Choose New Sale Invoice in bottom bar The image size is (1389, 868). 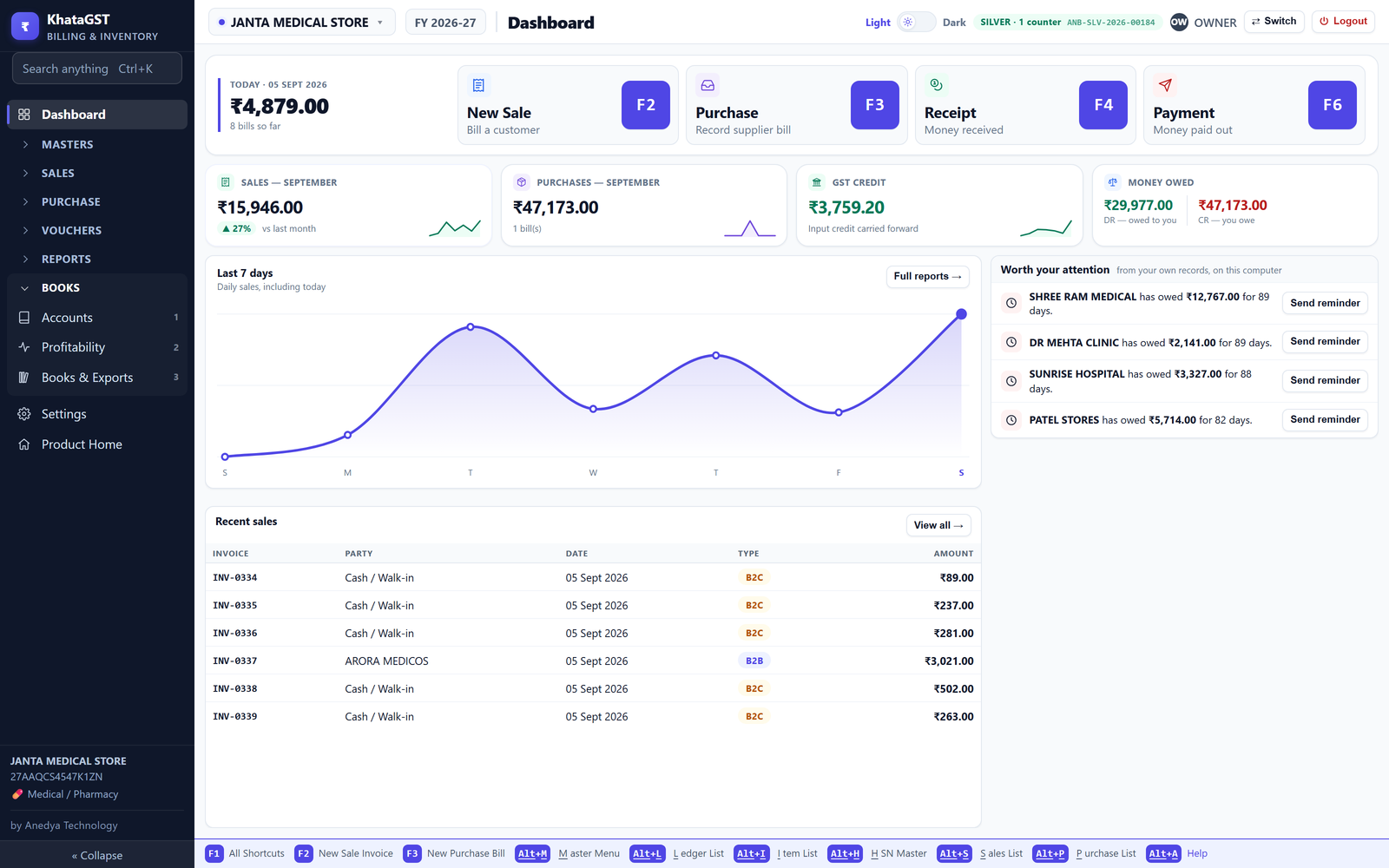click(344, 854)
